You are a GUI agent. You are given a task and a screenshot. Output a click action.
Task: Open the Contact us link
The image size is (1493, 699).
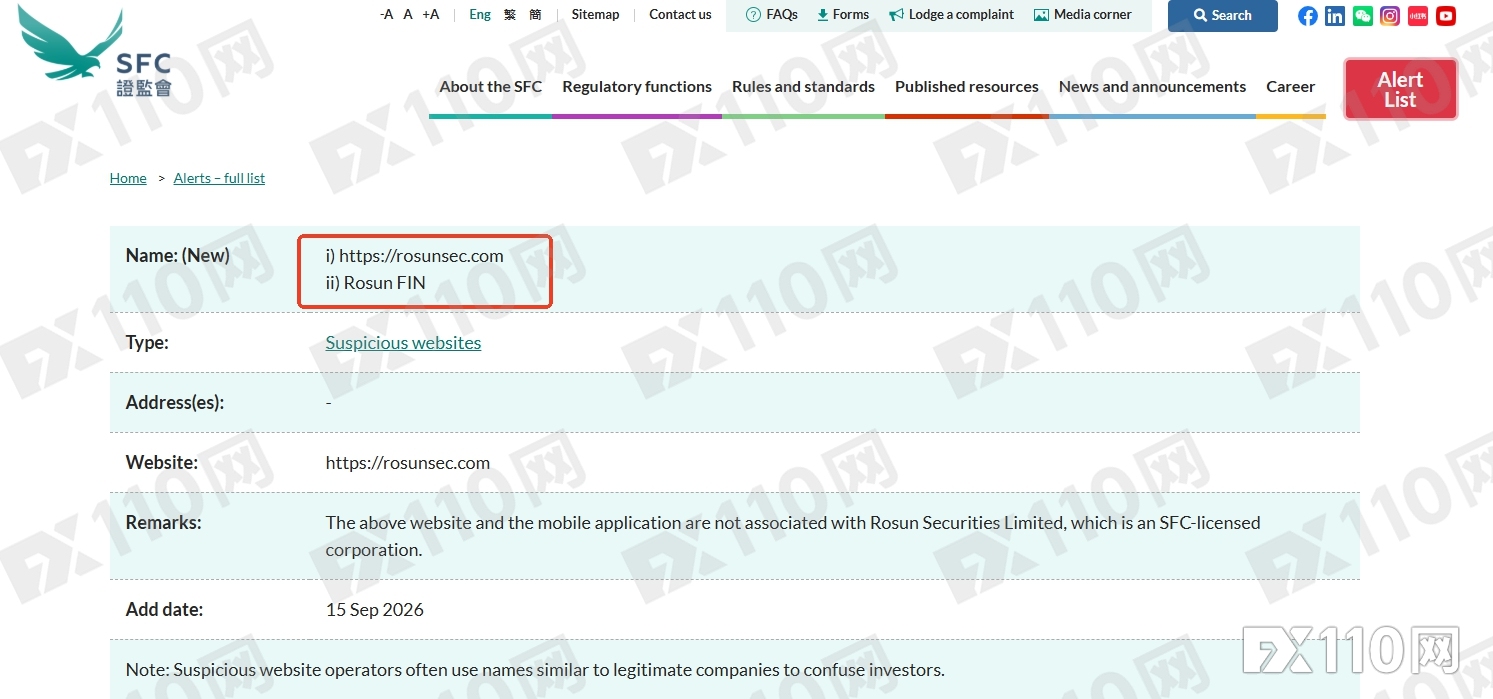pyautogui.click(x=680, y=14)
